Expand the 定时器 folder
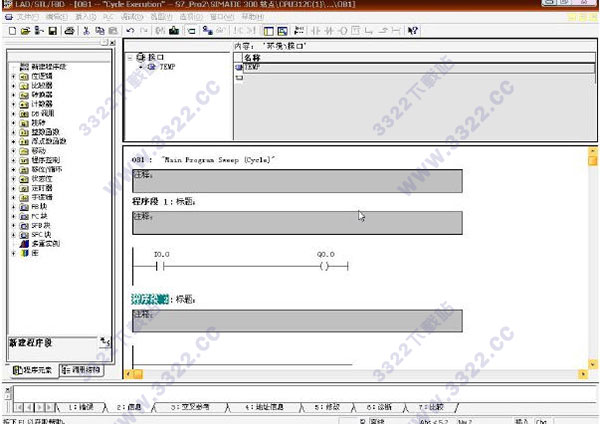This screenshot has height=424, width=600. click(x=13, y=188)
